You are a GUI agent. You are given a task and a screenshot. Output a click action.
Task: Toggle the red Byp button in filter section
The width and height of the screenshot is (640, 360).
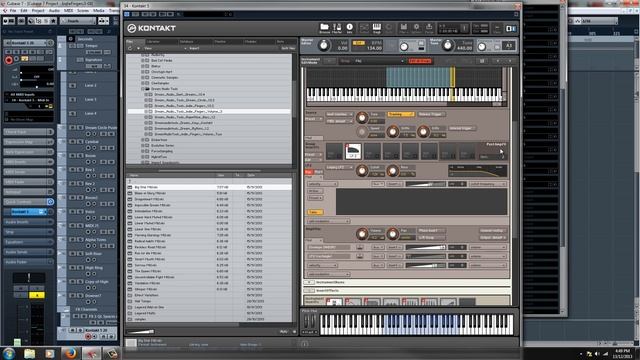(309, 172)
